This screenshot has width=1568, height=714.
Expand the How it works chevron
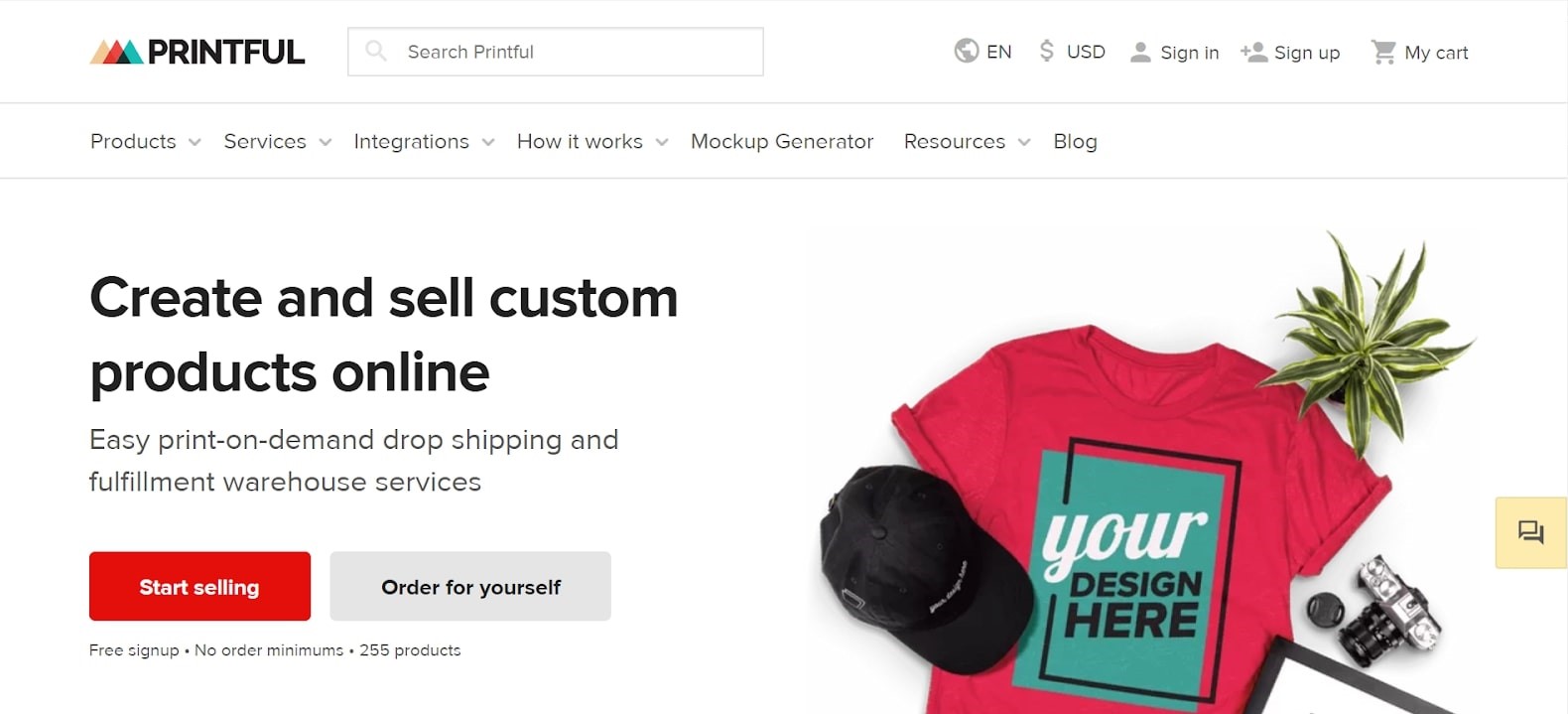(662, 142)
